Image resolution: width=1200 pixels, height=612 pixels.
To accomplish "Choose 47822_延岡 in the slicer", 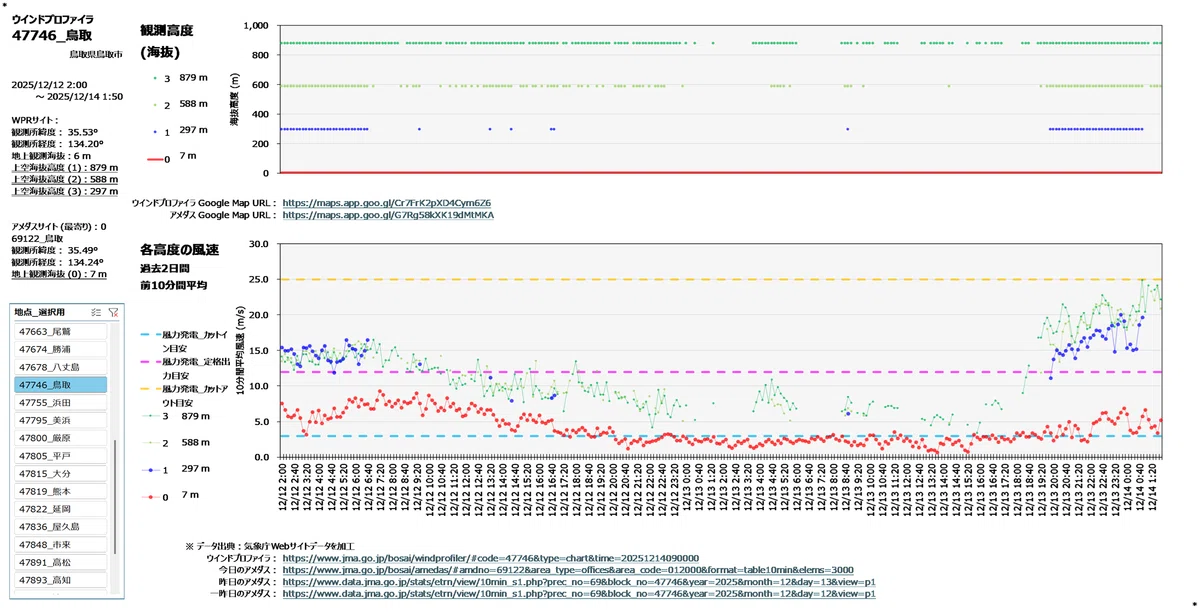I will [60, 509].
